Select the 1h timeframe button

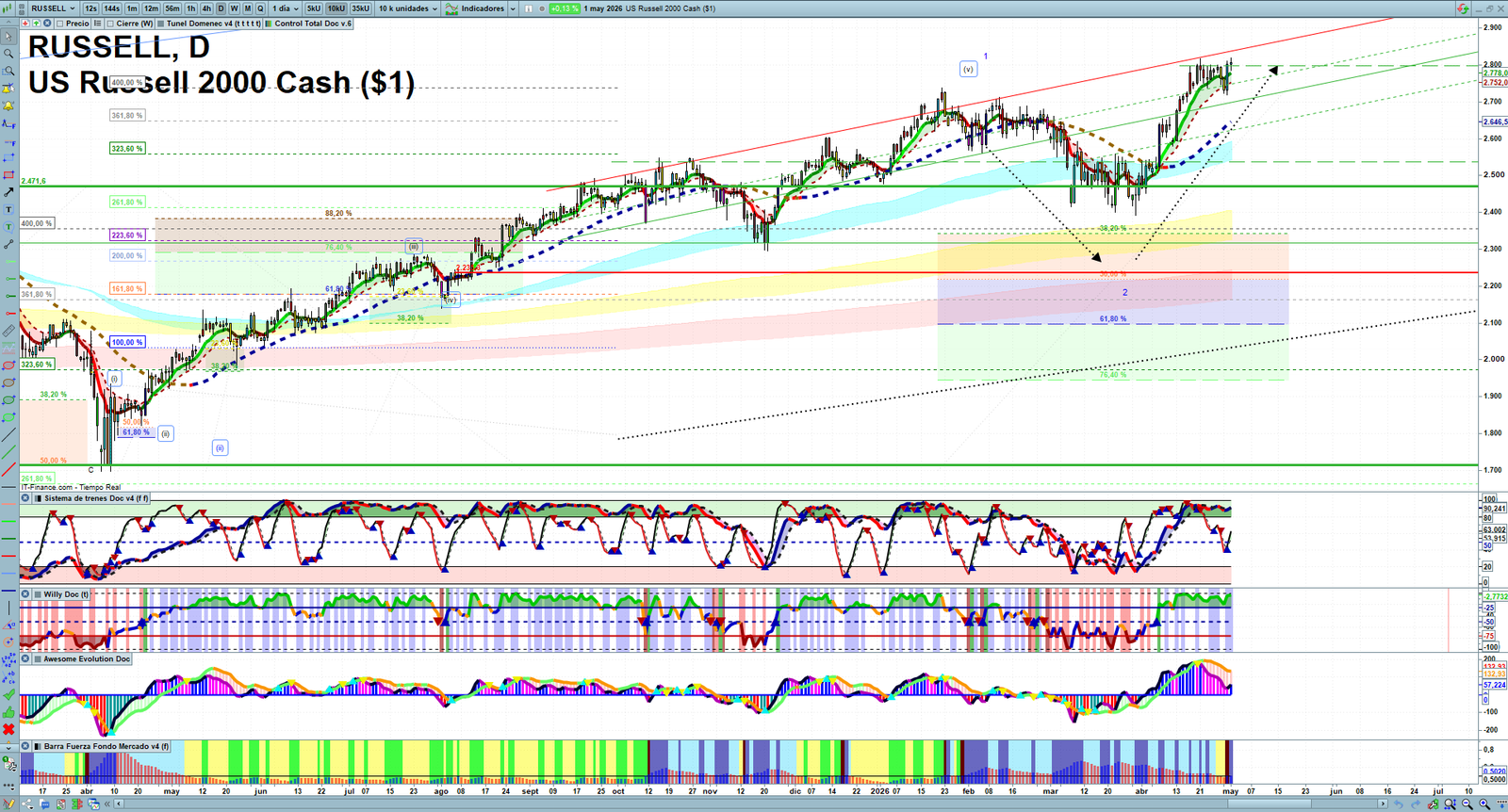191,8
